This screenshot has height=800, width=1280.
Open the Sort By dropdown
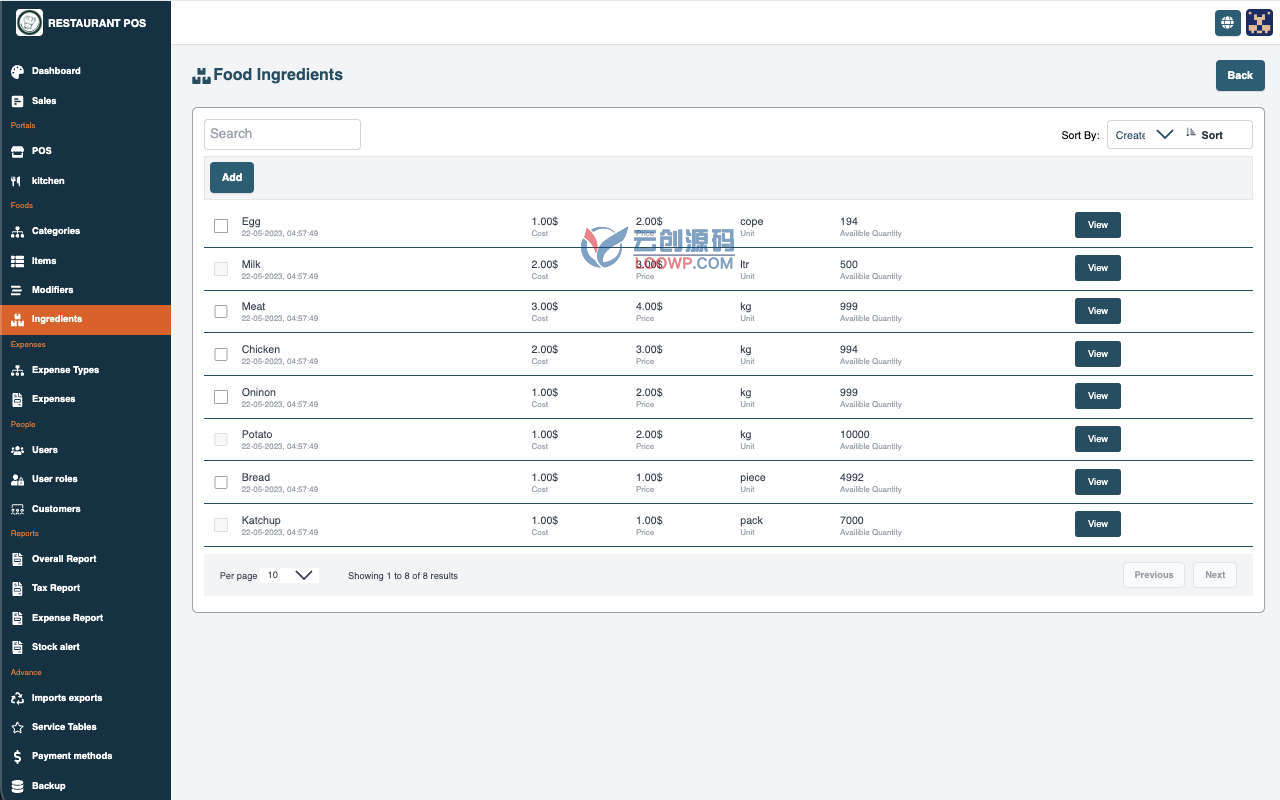[1144, 135]
